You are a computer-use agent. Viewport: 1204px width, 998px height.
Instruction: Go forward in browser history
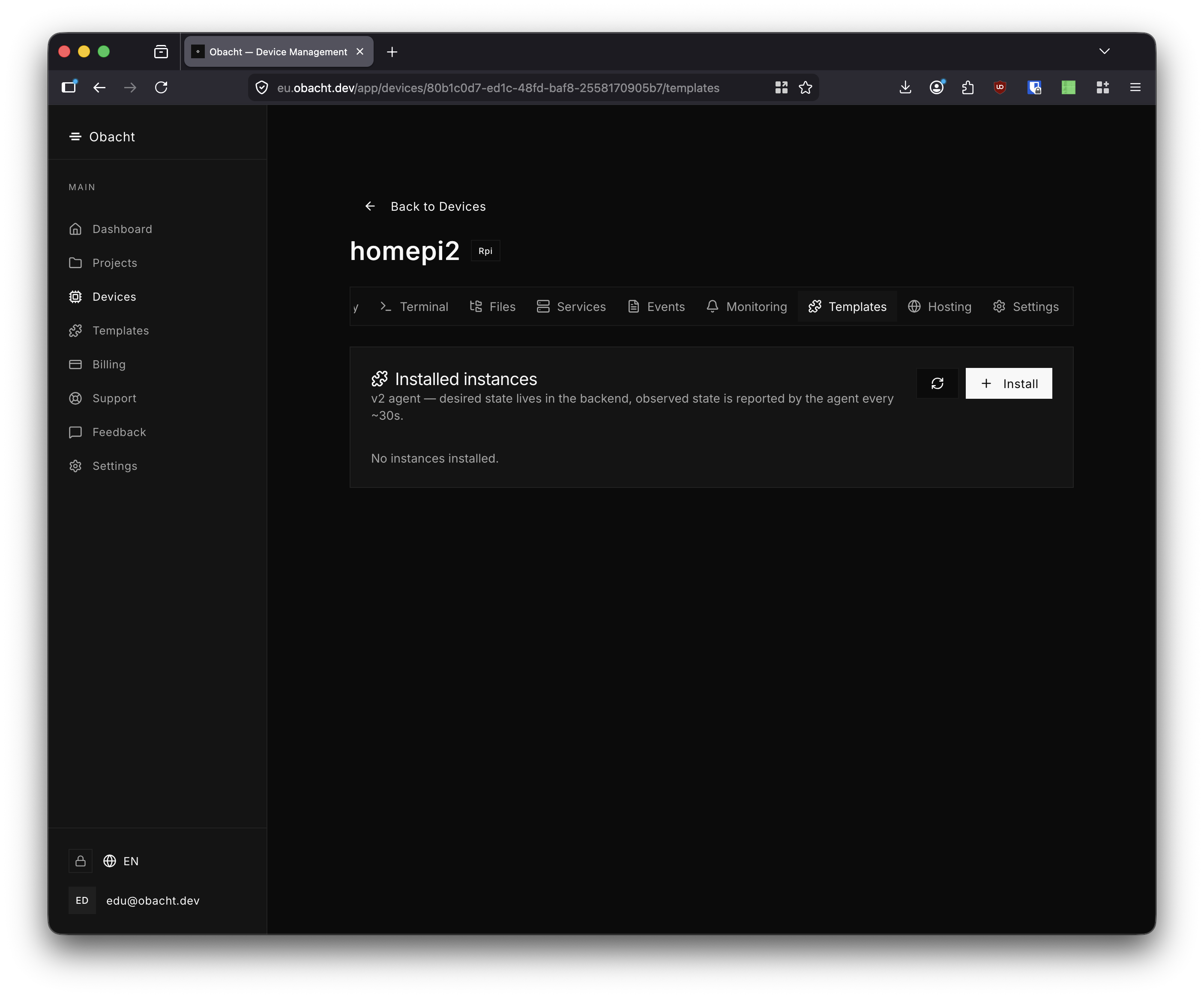click(130, 87)
